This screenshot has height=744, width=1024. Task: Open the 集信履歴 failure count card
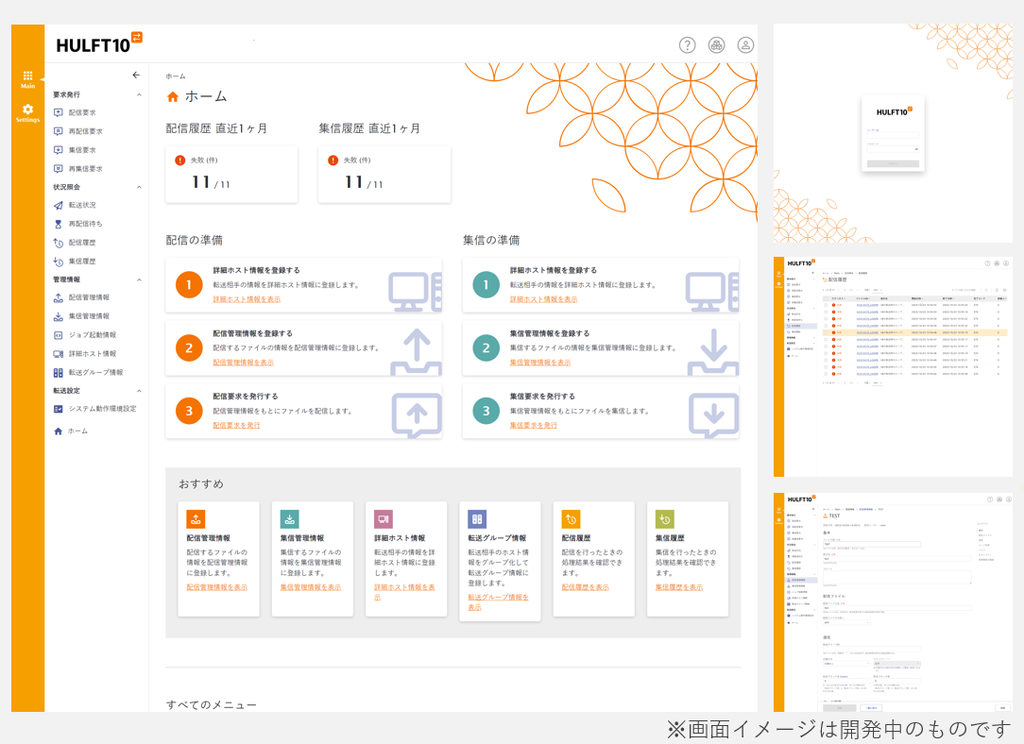pos(385,174)
